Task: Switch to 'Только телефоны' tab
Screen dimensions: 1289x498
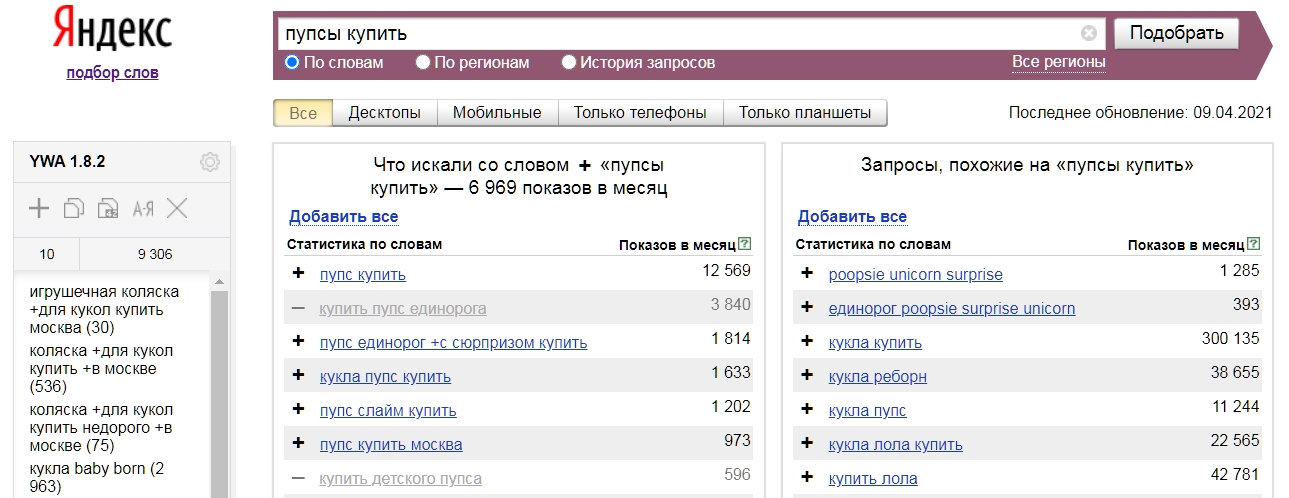Action: 640,113
